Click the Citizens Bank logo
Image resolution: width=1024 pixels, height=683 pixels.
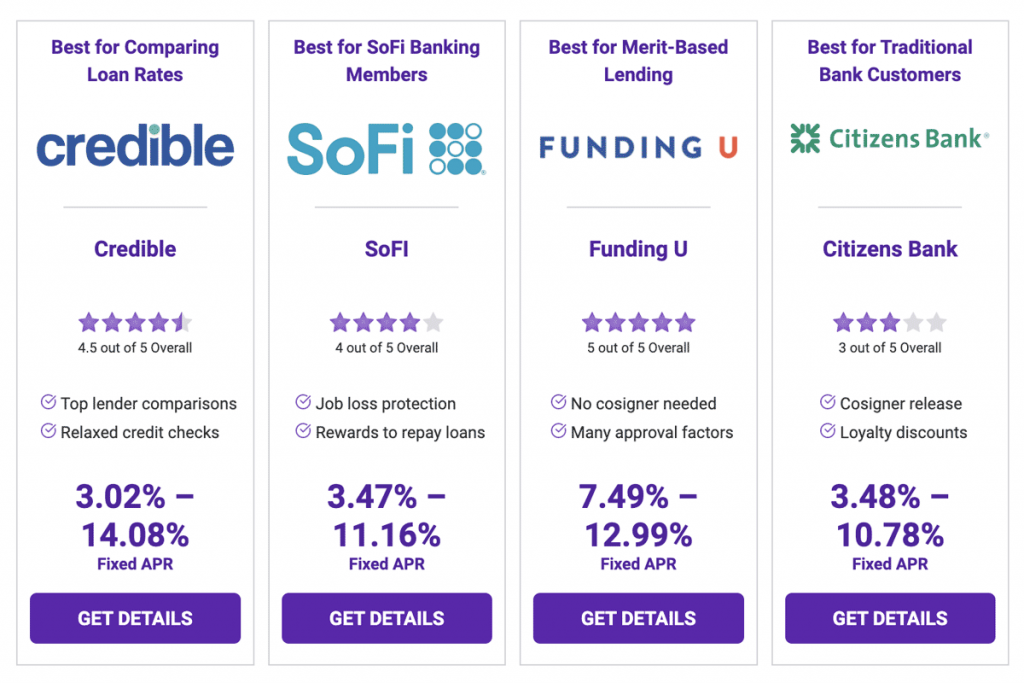click(889, 139)
